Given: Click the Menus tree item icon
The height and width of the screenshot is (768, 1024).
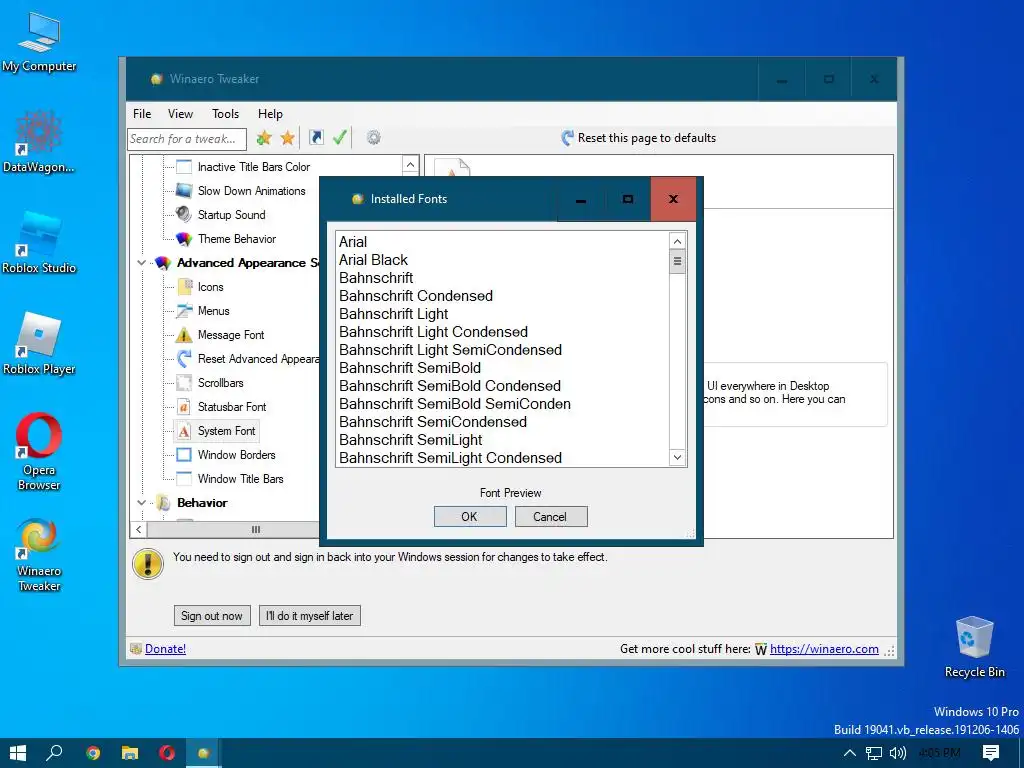Looking at the screenshot, I should 184,310.
